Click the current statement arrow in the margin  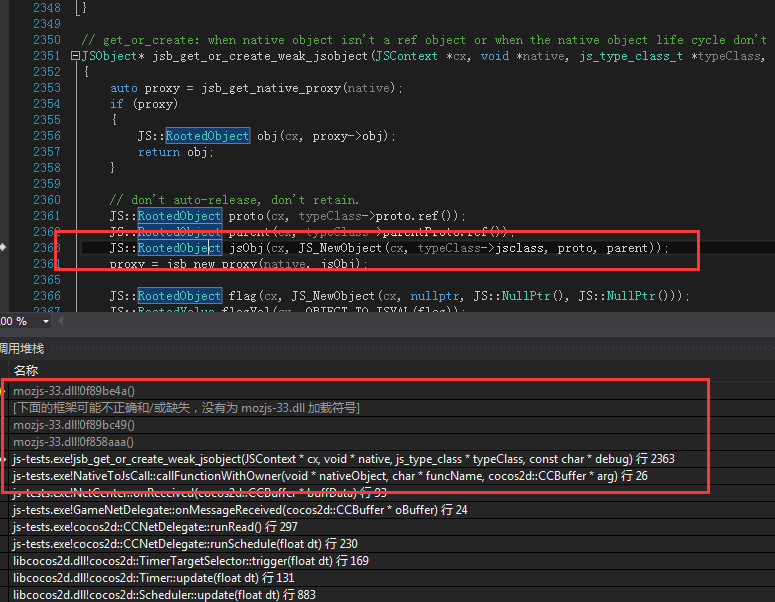(3, 247)
